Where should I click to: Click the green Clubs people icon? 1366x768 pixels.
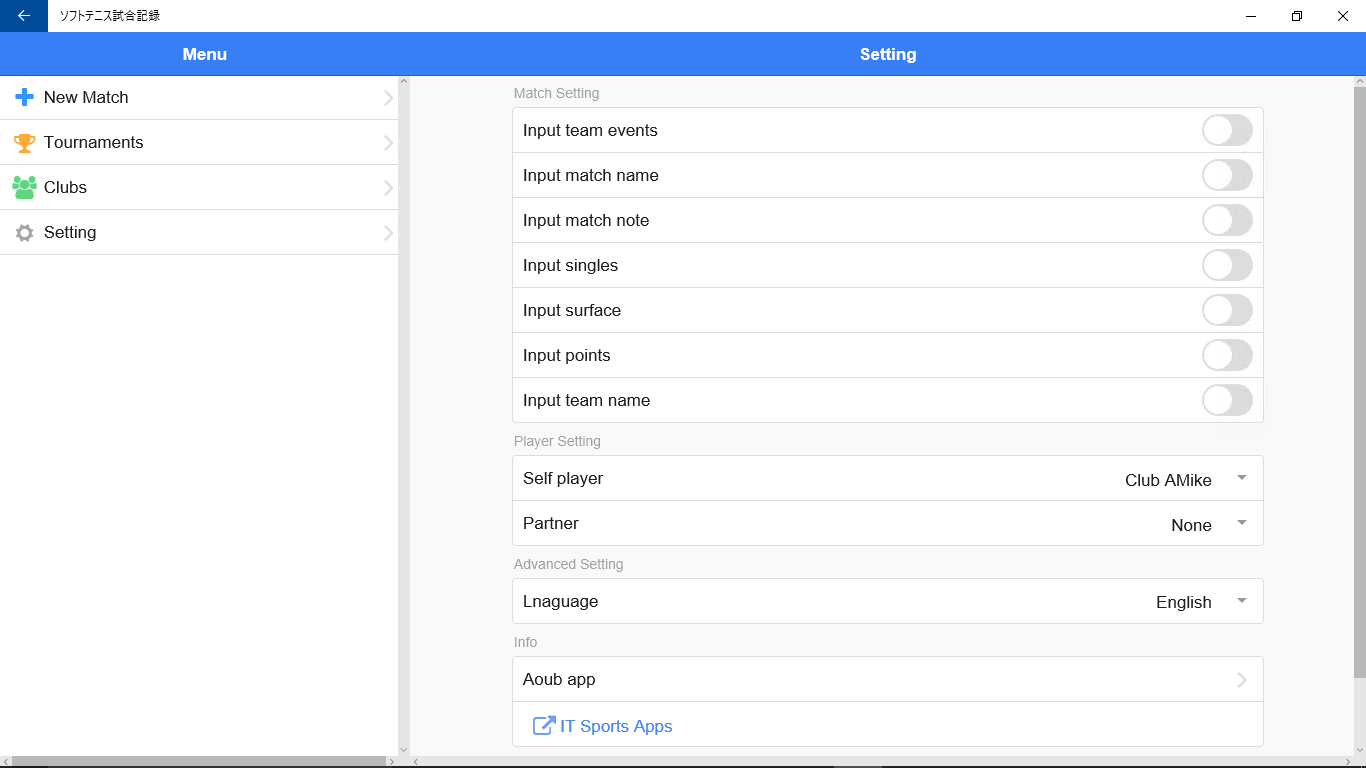25,187
